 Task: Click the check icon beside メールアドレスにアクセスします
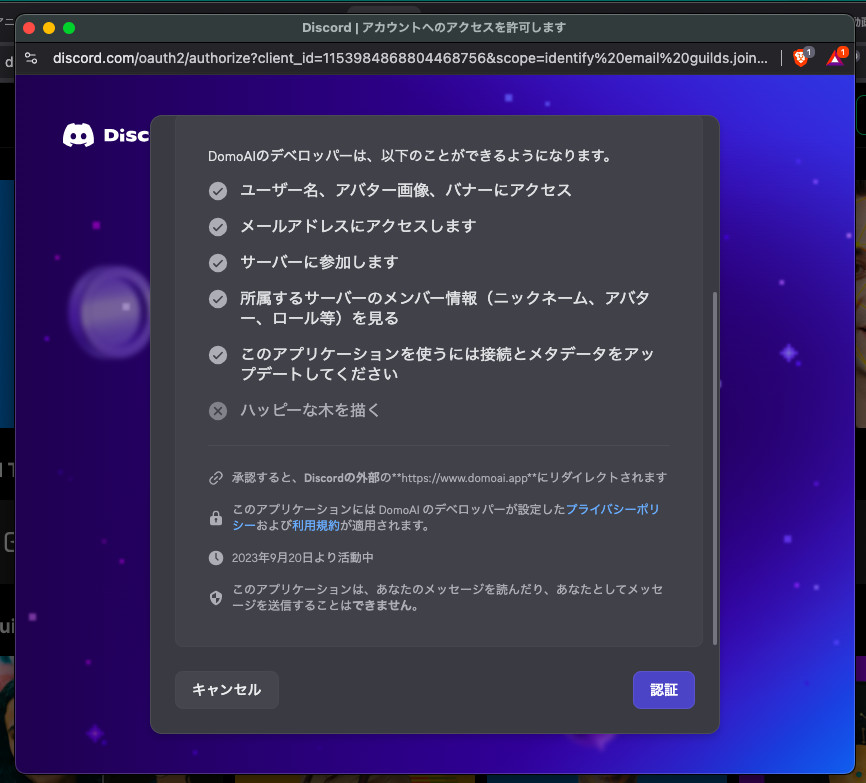click(218, 227)
